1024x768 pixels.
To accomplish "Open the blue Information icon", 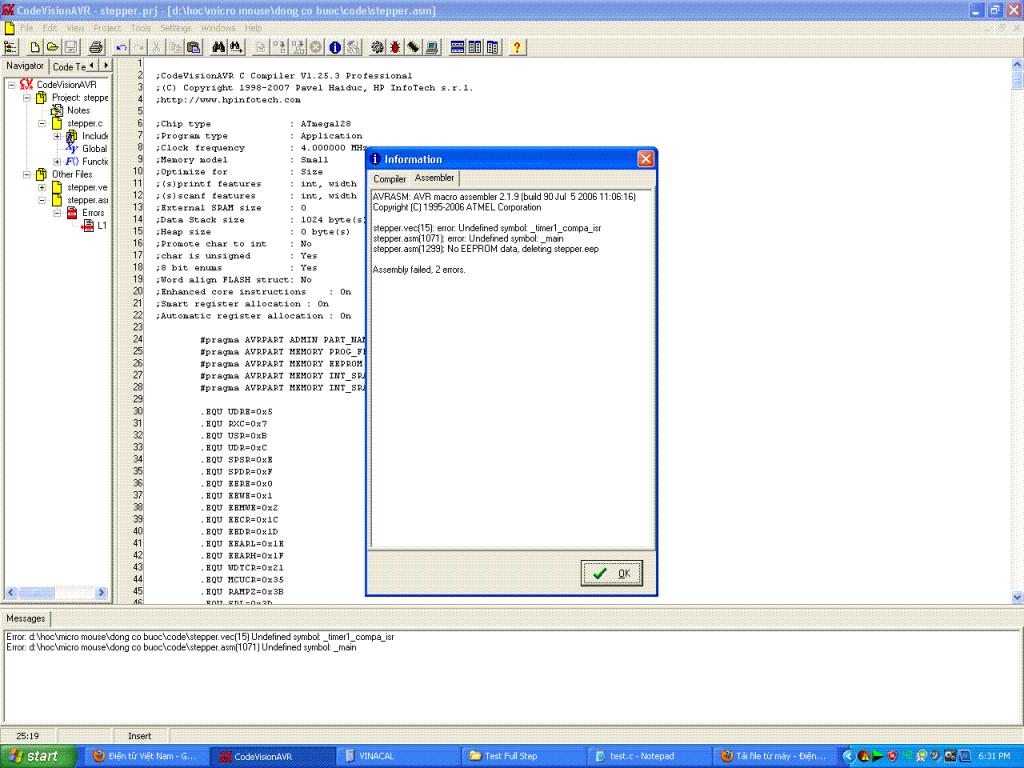I will tap(335, 47).
